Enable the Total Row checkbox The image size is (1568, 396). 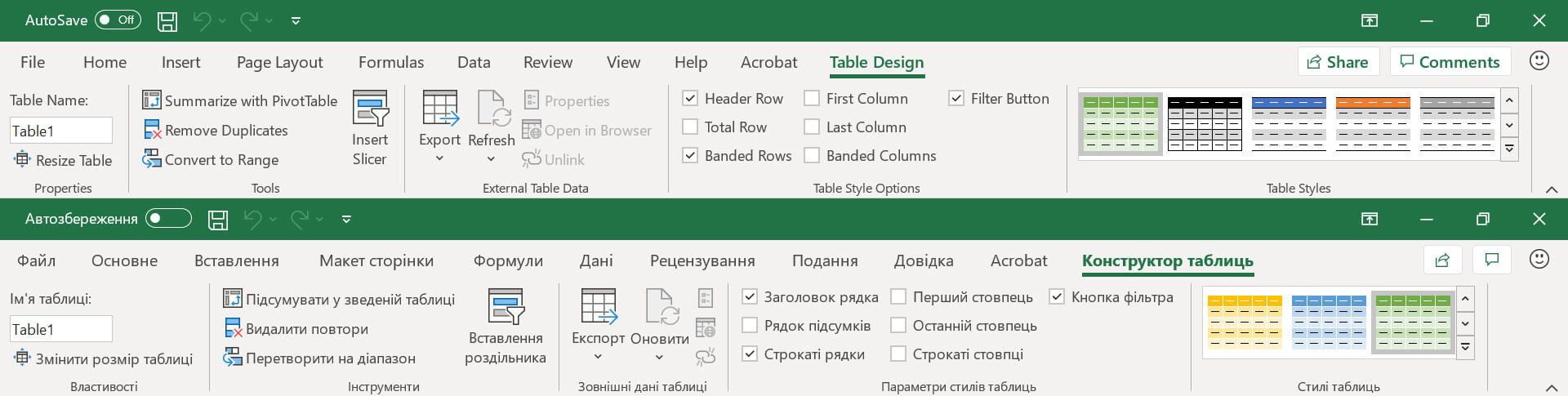pos(690,127)
